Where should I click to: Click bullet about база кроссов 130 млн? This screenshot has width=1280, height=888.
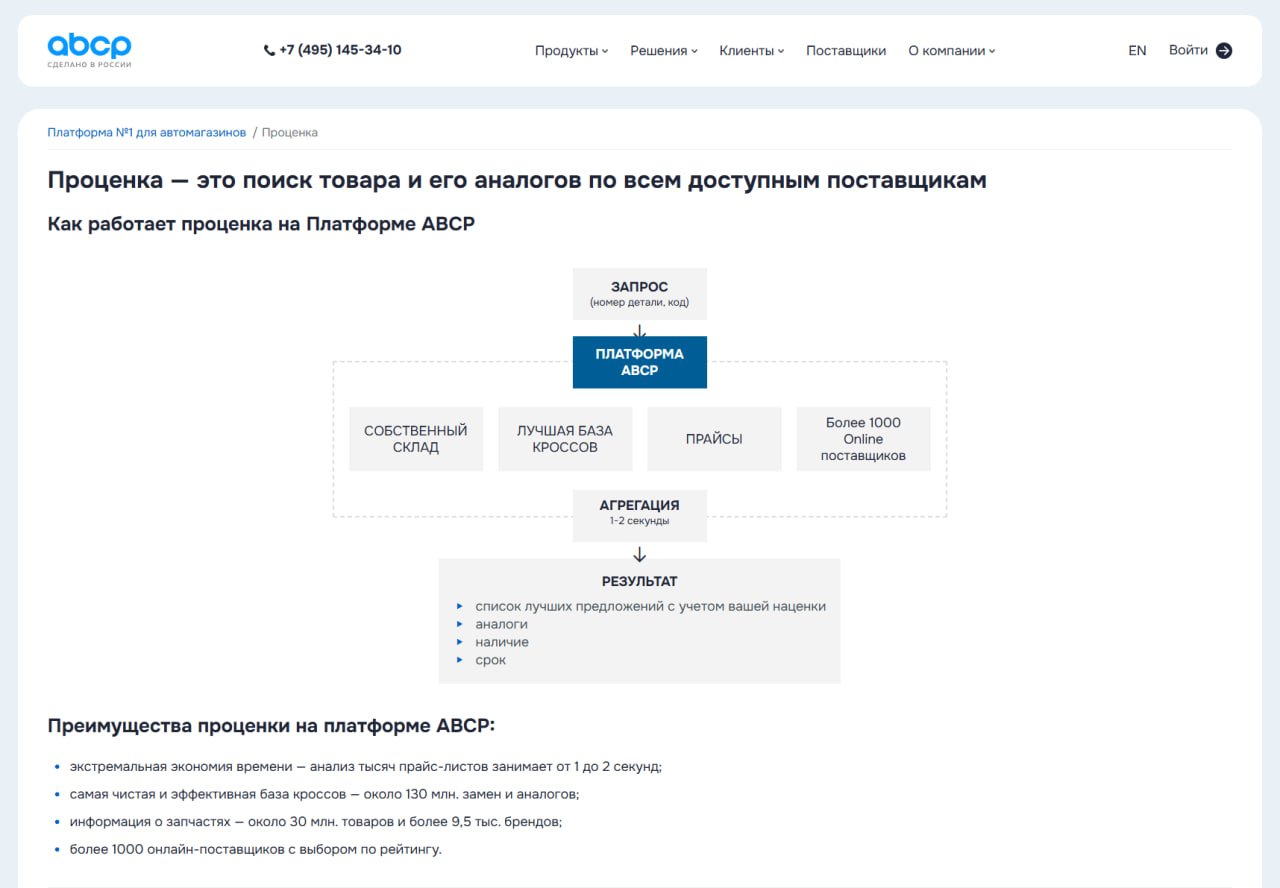point(325,794)
